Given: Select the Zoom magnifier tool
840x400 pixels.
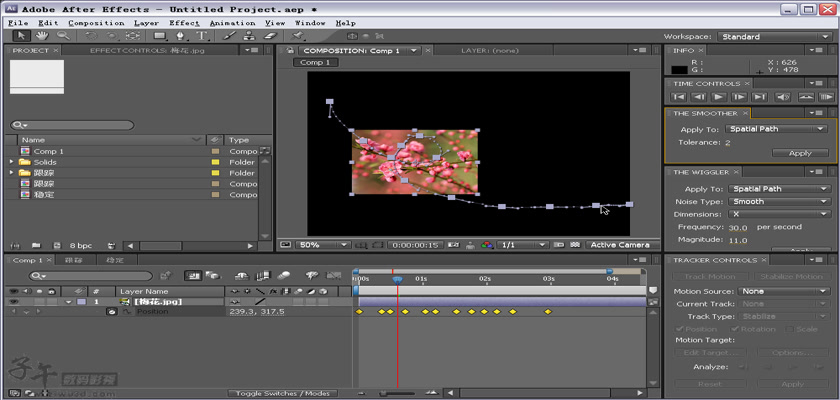Looking at the screenshot, I should pyautogui.click(x=63, y=36).
